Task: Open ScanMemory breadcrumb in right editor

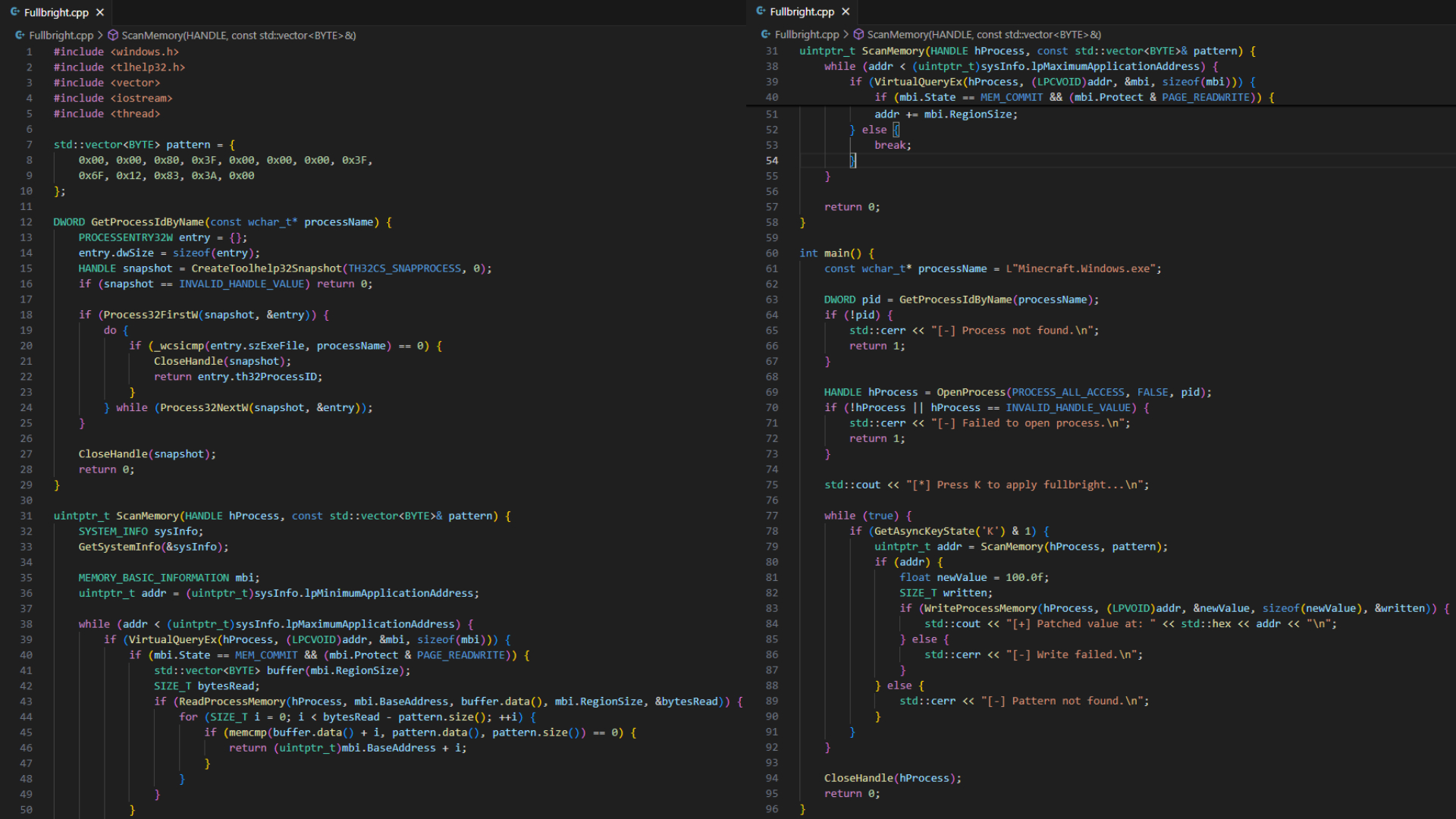Action: coord(984,34)
